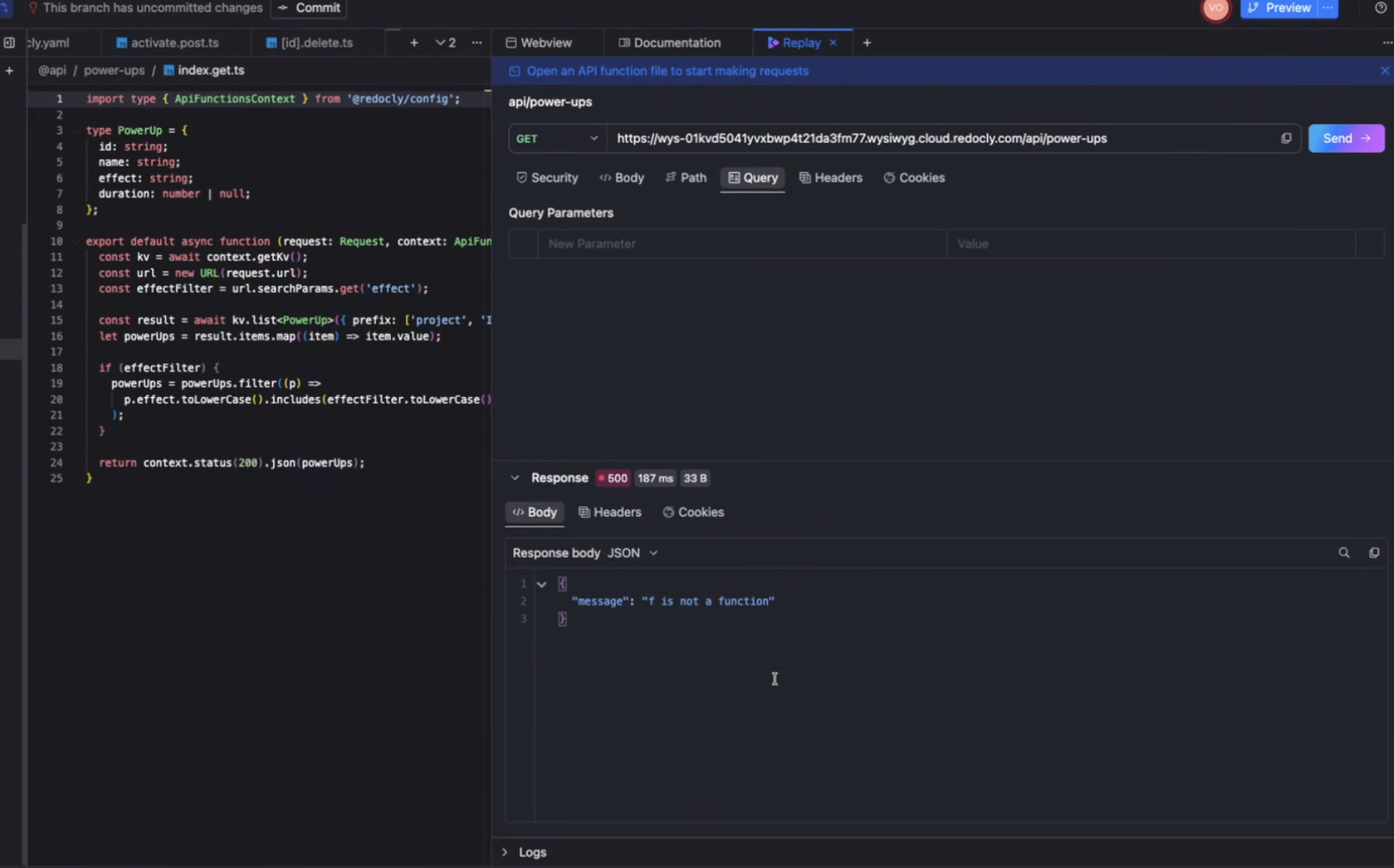Switch to the Headers request tab
Image resolution: width=1394 pixels, height=868 pixels.
coord(831,178)
